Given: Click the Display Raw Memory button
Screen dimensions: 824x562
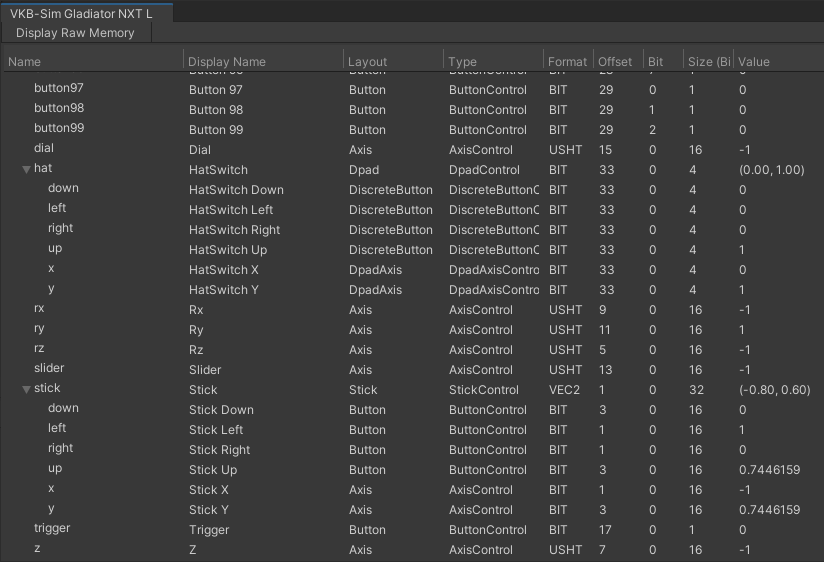Looking at the screenshot, I should point(75,33).
